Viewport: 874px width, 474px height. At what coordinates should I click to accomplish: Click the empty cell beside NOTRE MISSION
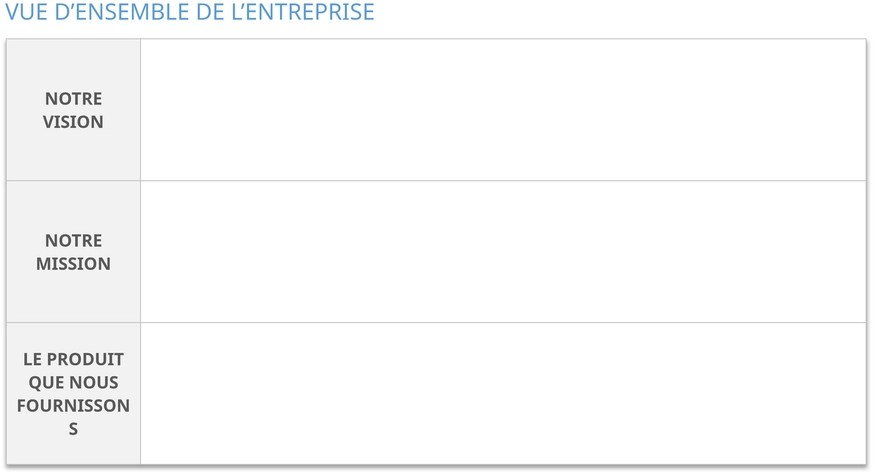point(503,251)
